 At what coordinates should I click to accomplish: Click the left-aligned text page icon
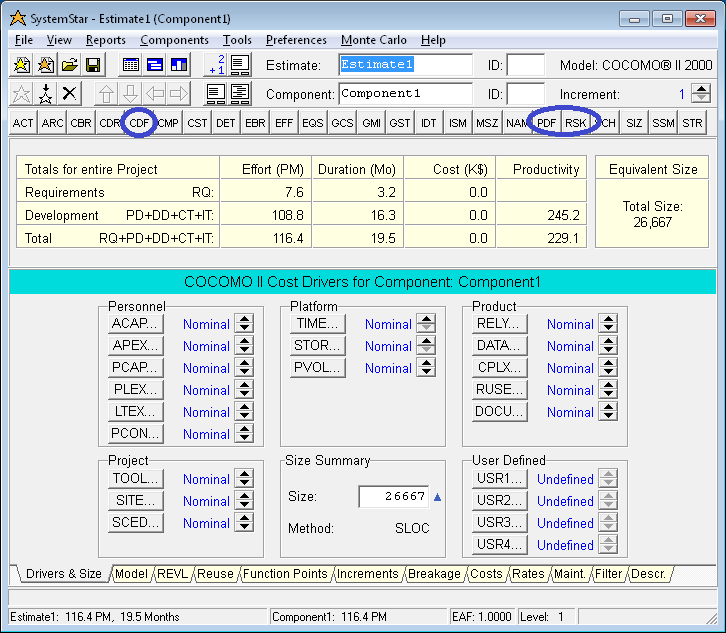point(216,94)
